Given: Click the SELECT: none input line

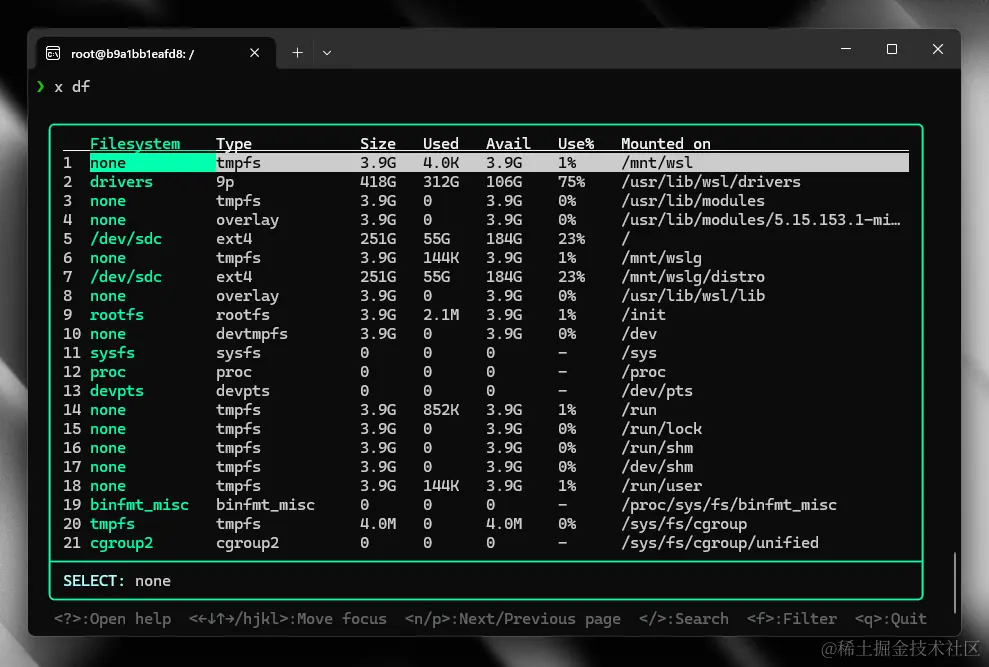Looking at the screenshot, I should click(486, 581).
